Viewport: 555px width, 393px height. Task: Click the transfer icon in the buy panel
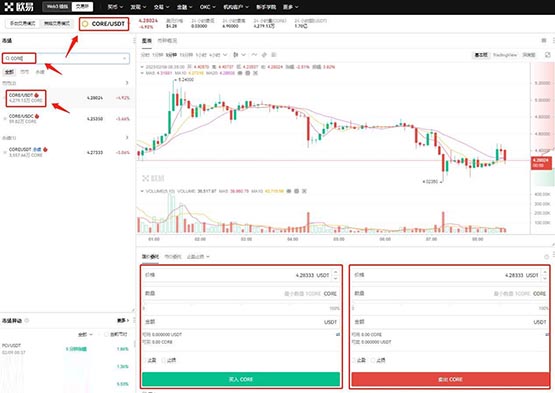(338, 334)
